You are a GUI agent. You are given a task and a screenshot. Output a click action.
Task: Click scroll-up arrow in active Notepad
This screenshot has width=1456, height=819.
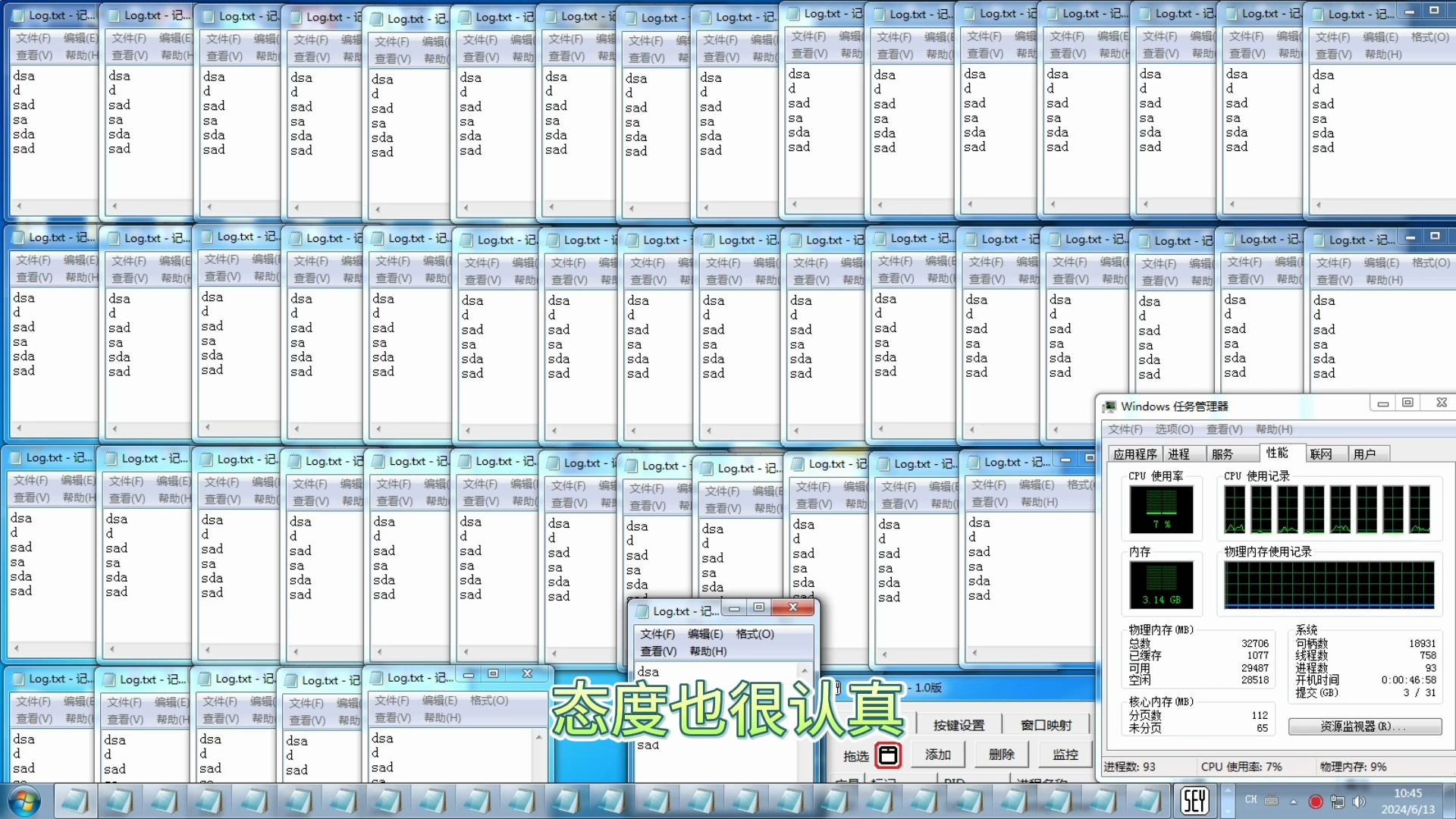pos(805,671)
